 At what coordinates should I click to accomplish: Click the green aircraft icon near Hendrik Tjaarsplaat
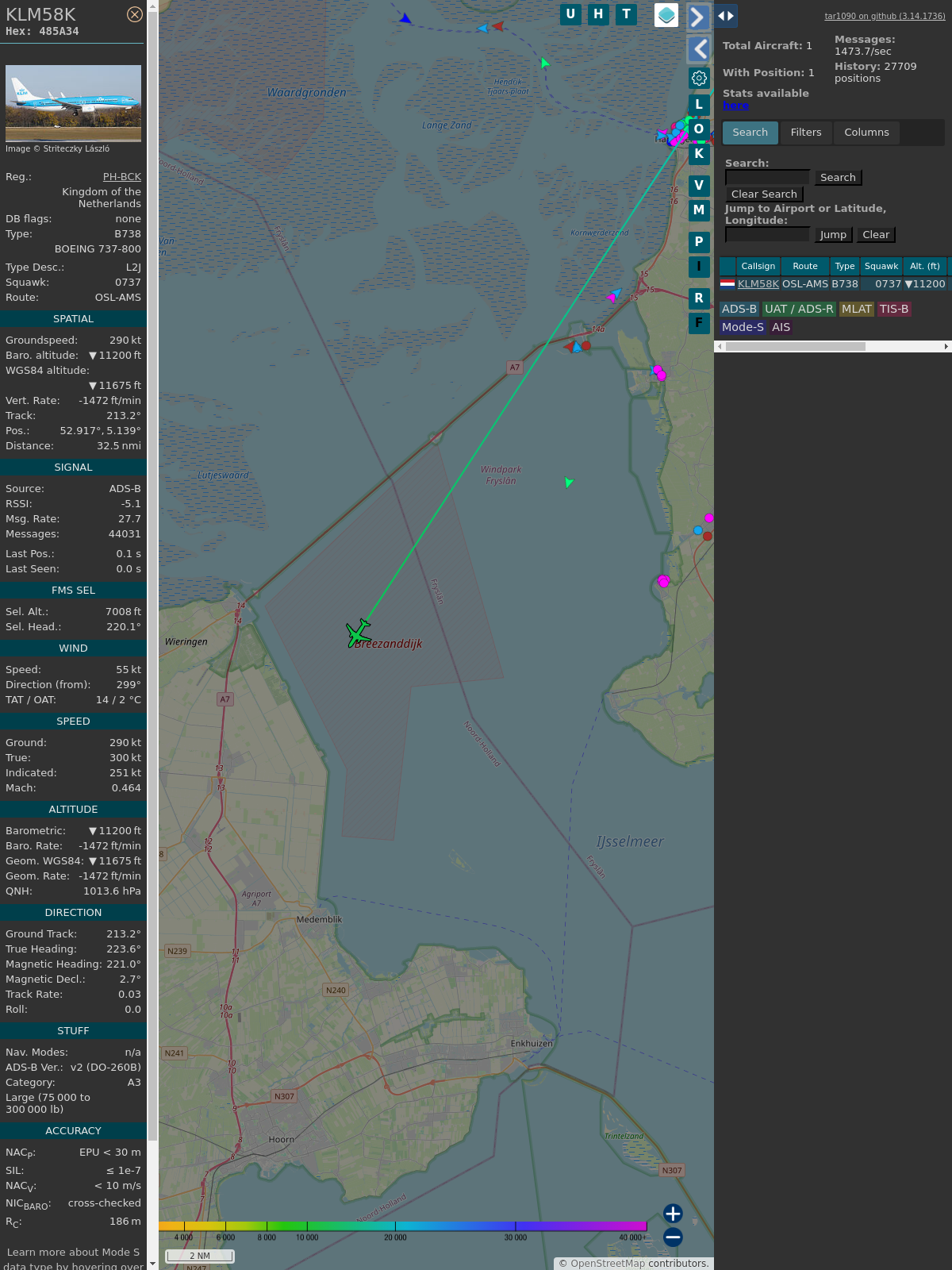click(x=544, y=63)
